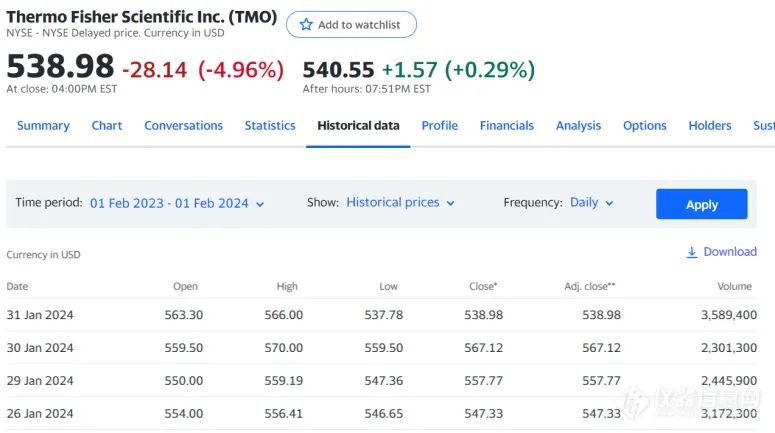Image resolution: width=775 pixels, height=433 pixels.
Task: Expand the Time period date range dropdown
Action: [177, 203]
